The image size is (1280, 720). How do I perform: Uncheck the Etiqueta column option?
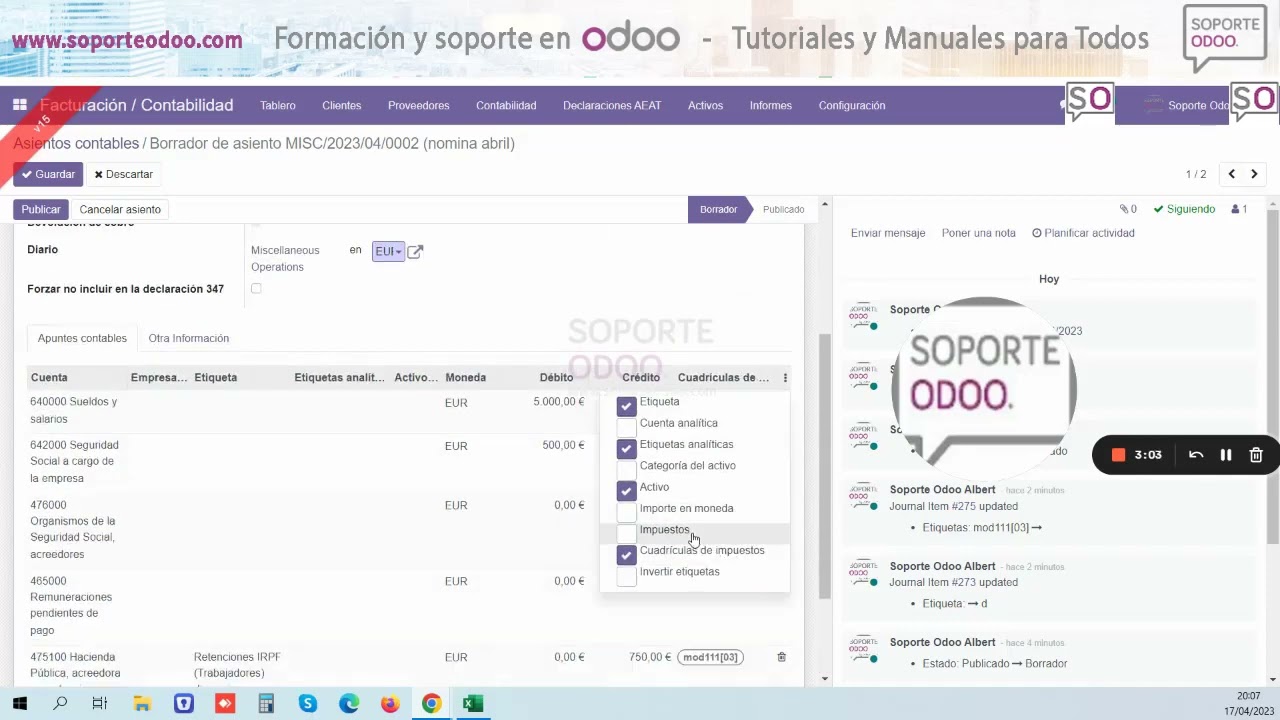pyautogui.click(x=626, y=406)
